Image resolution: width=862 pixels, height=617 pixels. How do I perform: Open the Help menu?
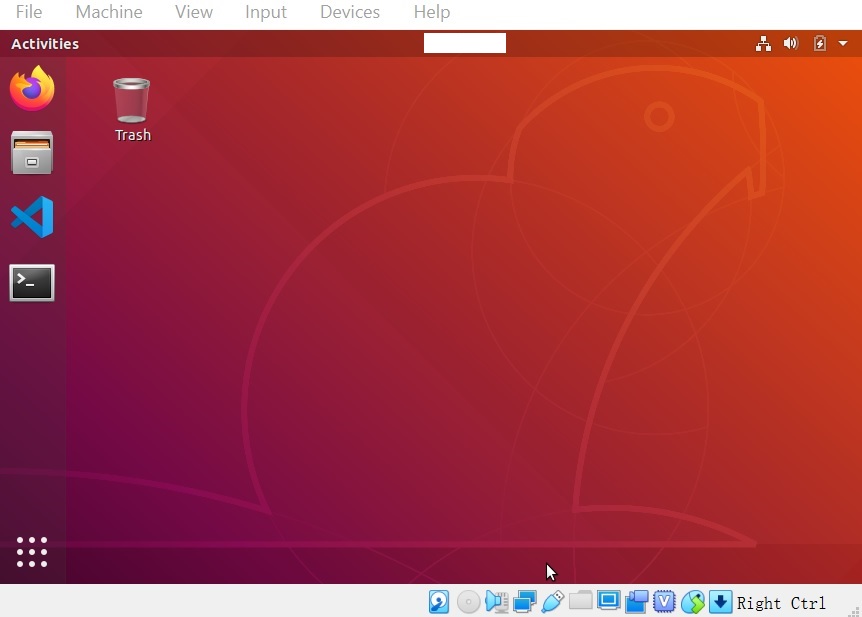(432, 12)
